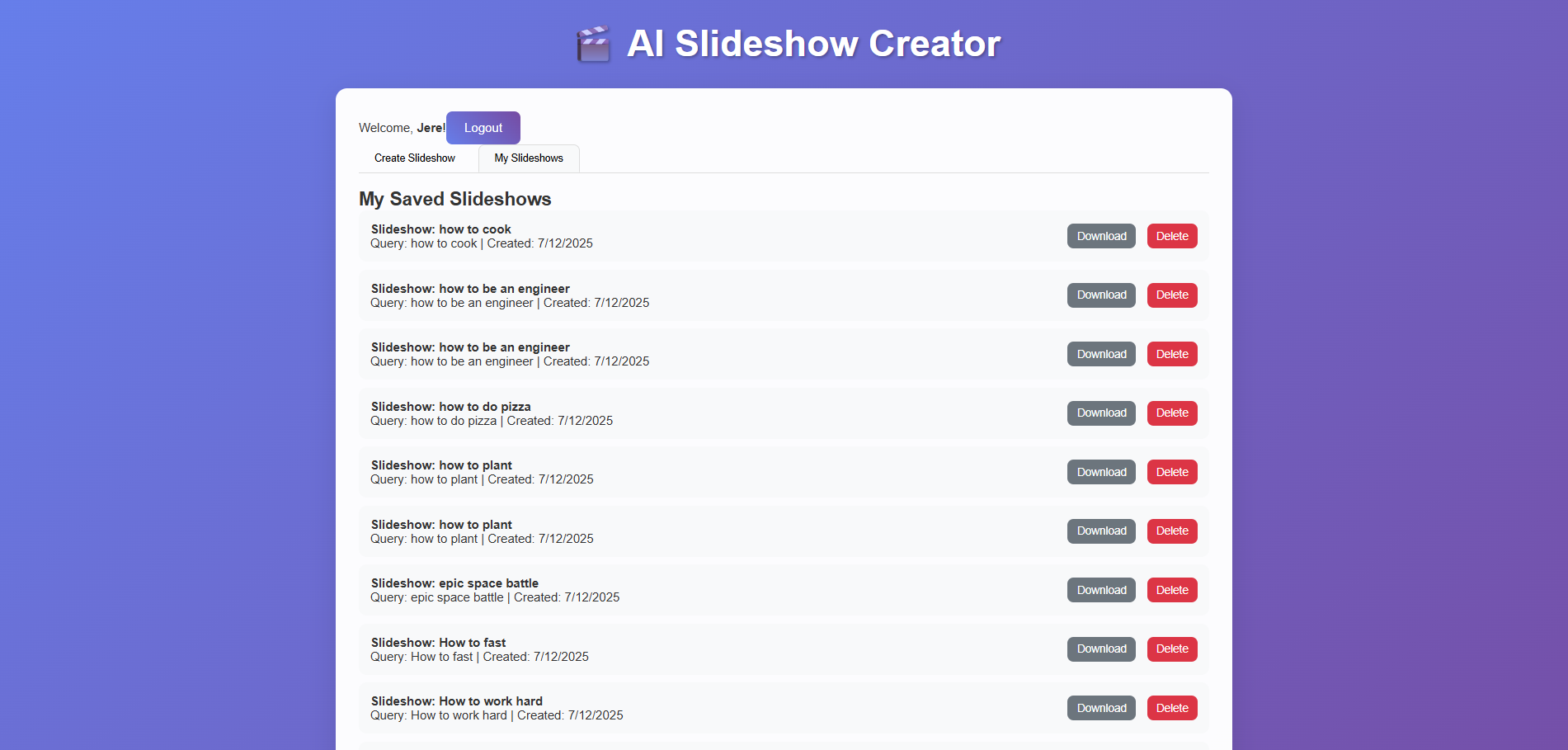1568x750 pixels.
Task: Click the Query: How to work hard line
Action: (x=497, y=715)
